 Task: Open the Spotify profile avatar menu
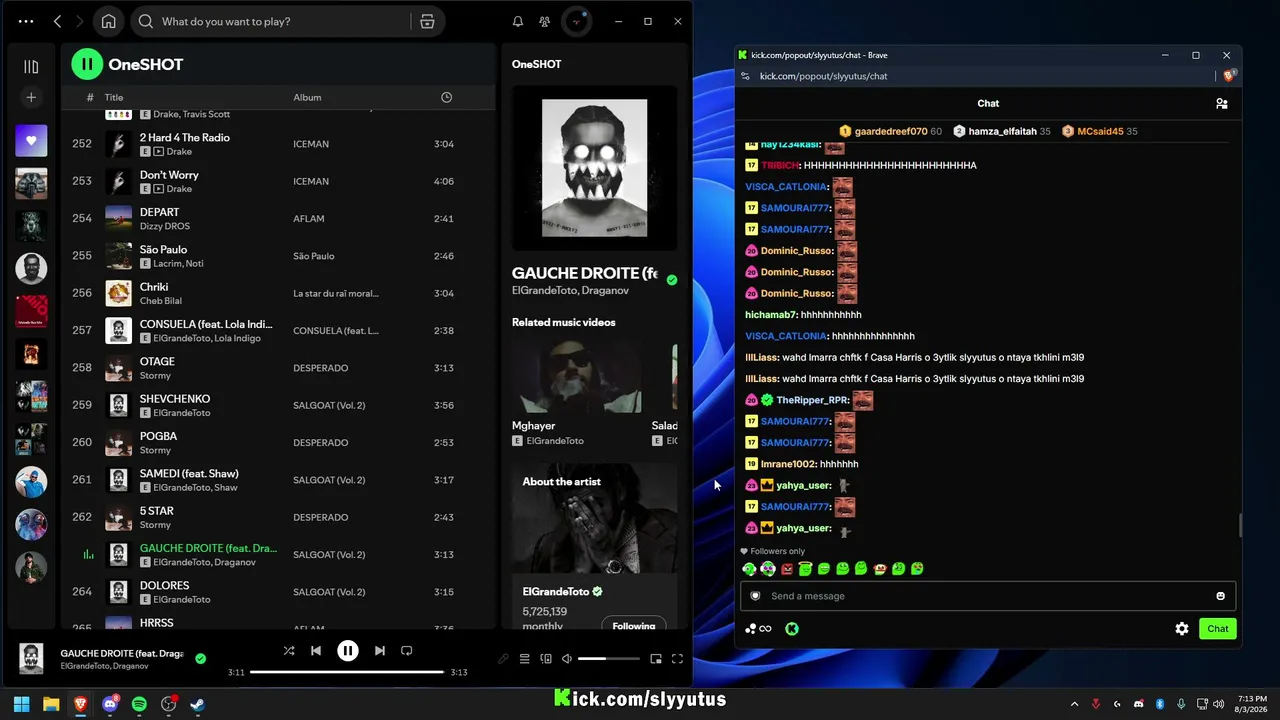click(x=577, y=21)
